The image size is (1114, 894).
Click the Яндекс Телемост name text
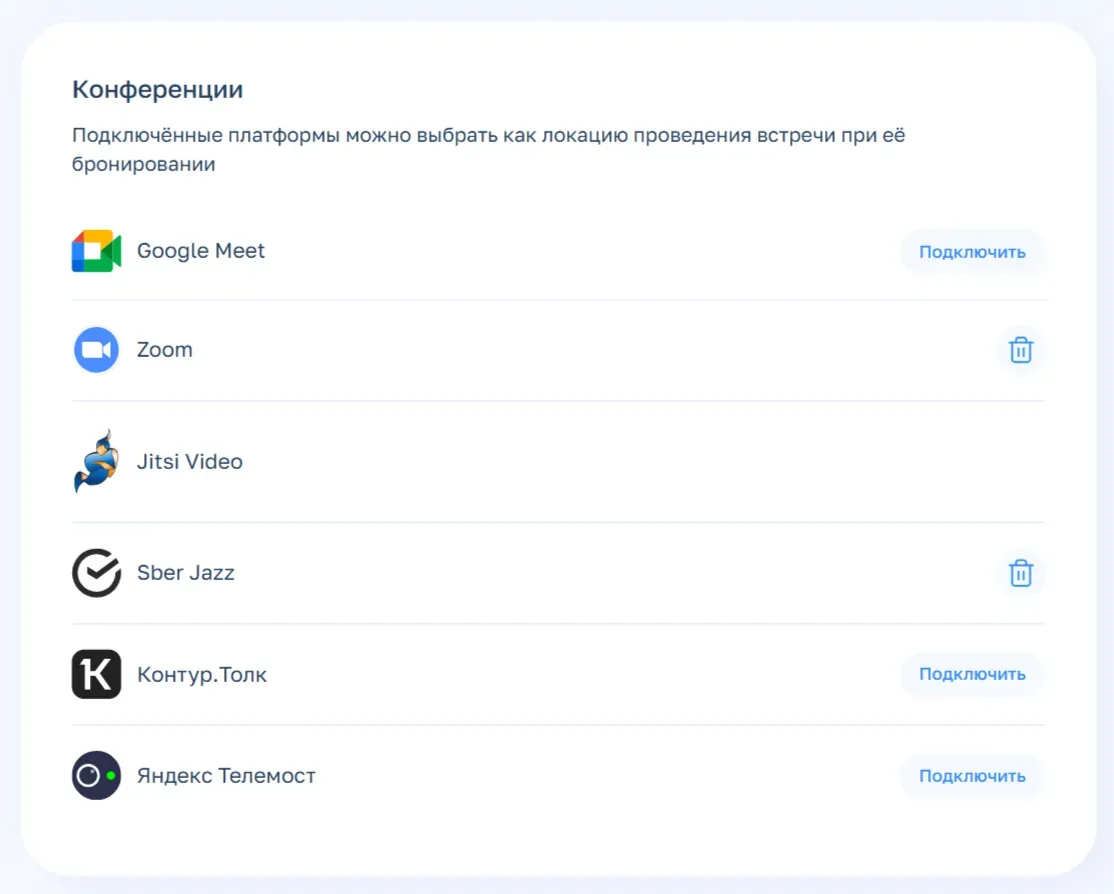tap(226, 775)
